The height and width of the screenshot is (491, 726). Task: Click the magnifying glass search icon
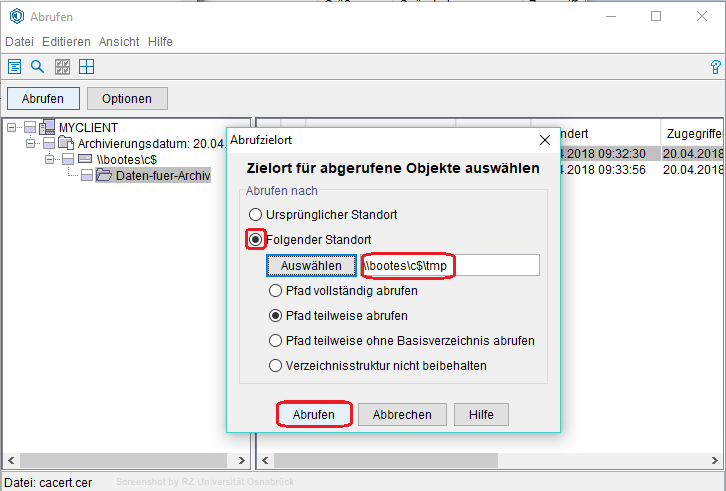[x=38, y=67]
